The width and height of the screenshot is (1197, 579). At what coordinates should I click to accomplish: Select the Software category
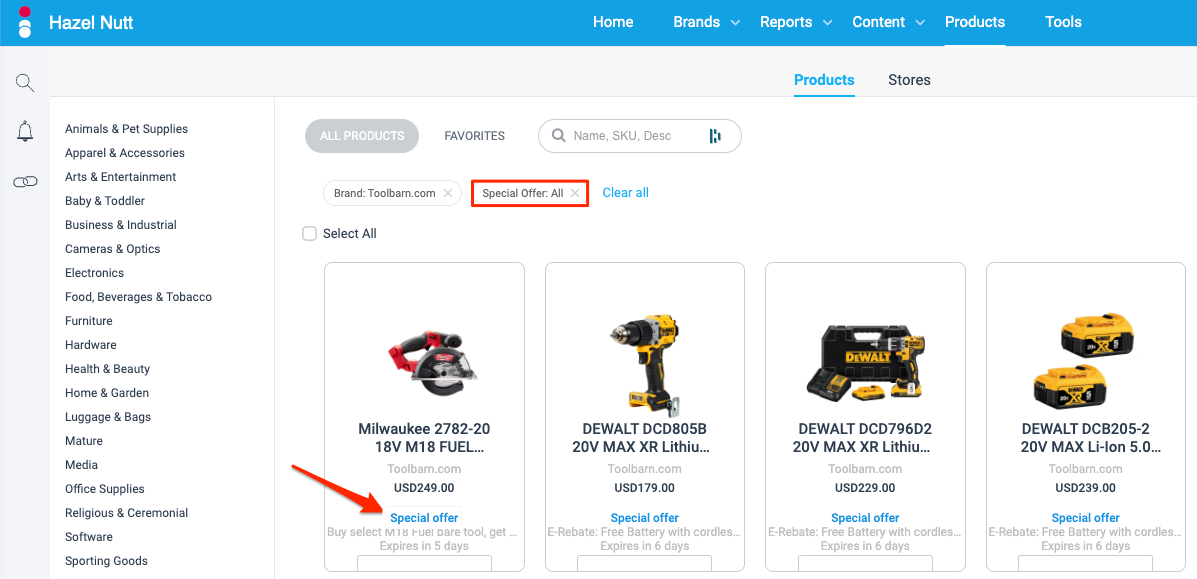pyautogui.click(x=89, y=537)
